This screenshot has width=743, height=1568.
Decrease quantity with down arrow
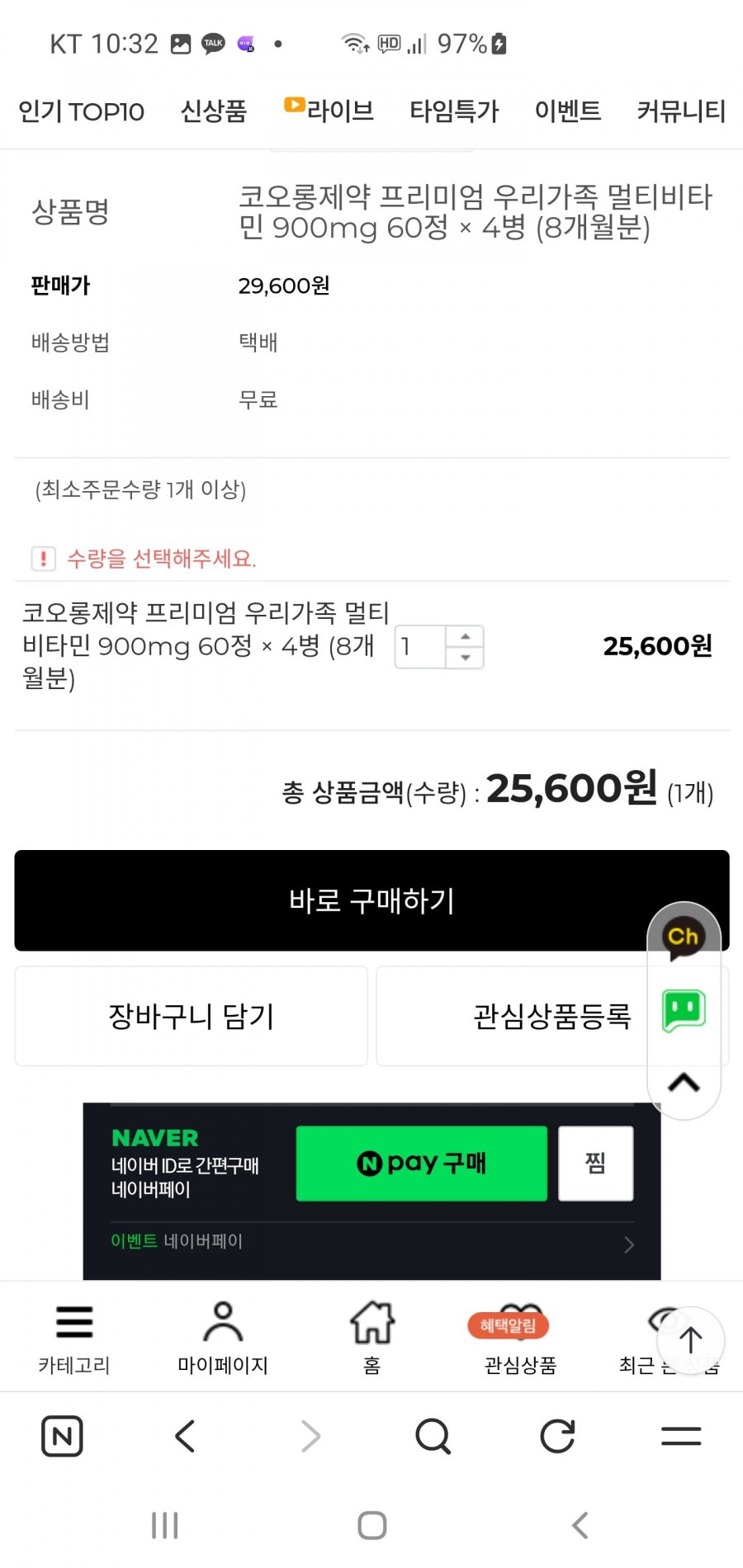pyautogui.click(x=466, y=658)
